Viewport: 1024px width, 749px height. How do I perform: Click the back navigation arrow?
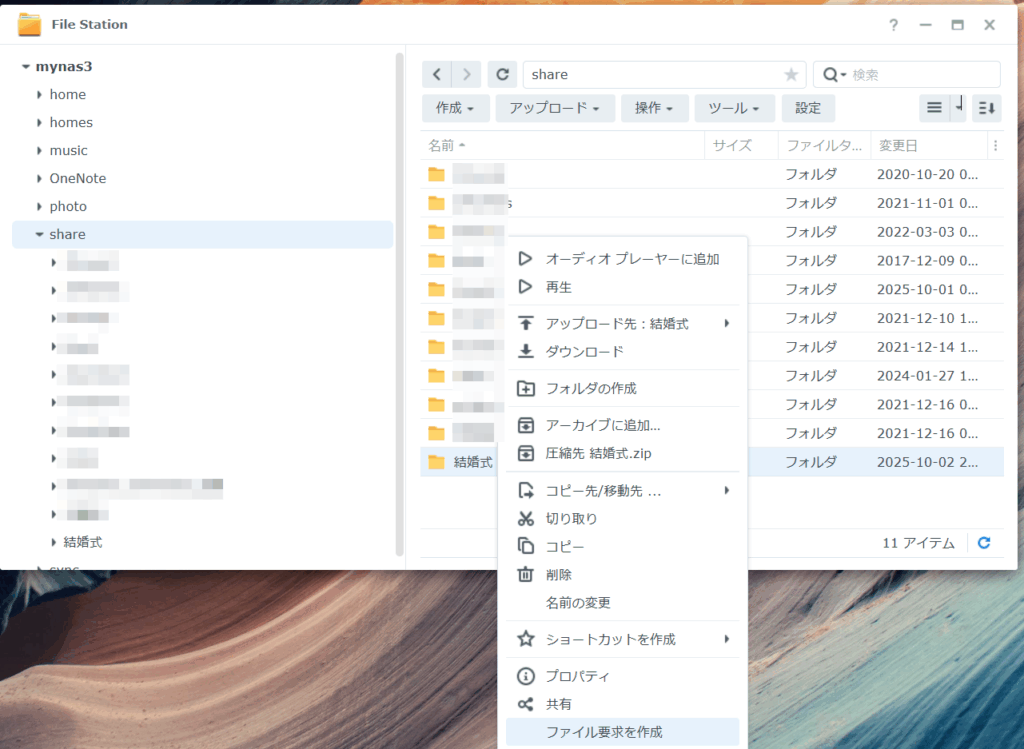point(437,75)
